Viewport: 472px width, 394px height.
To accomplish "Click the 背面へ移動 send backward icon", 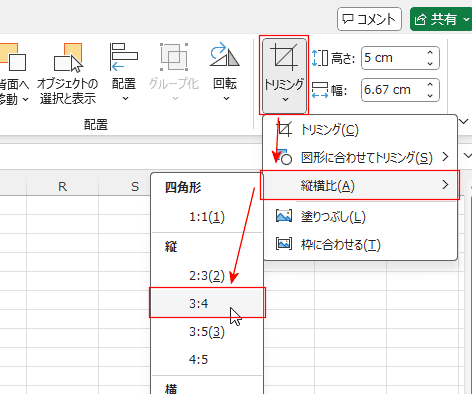I will [13, 72].
